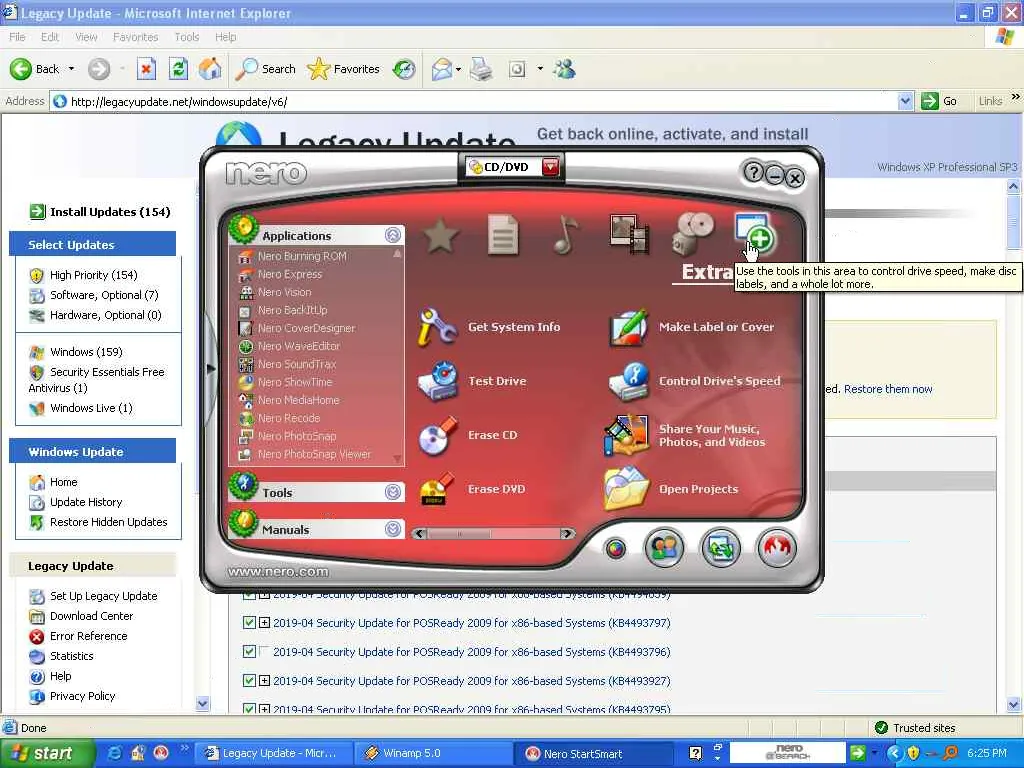
Task: Expand details for update KB4493797
Action: 264,622
